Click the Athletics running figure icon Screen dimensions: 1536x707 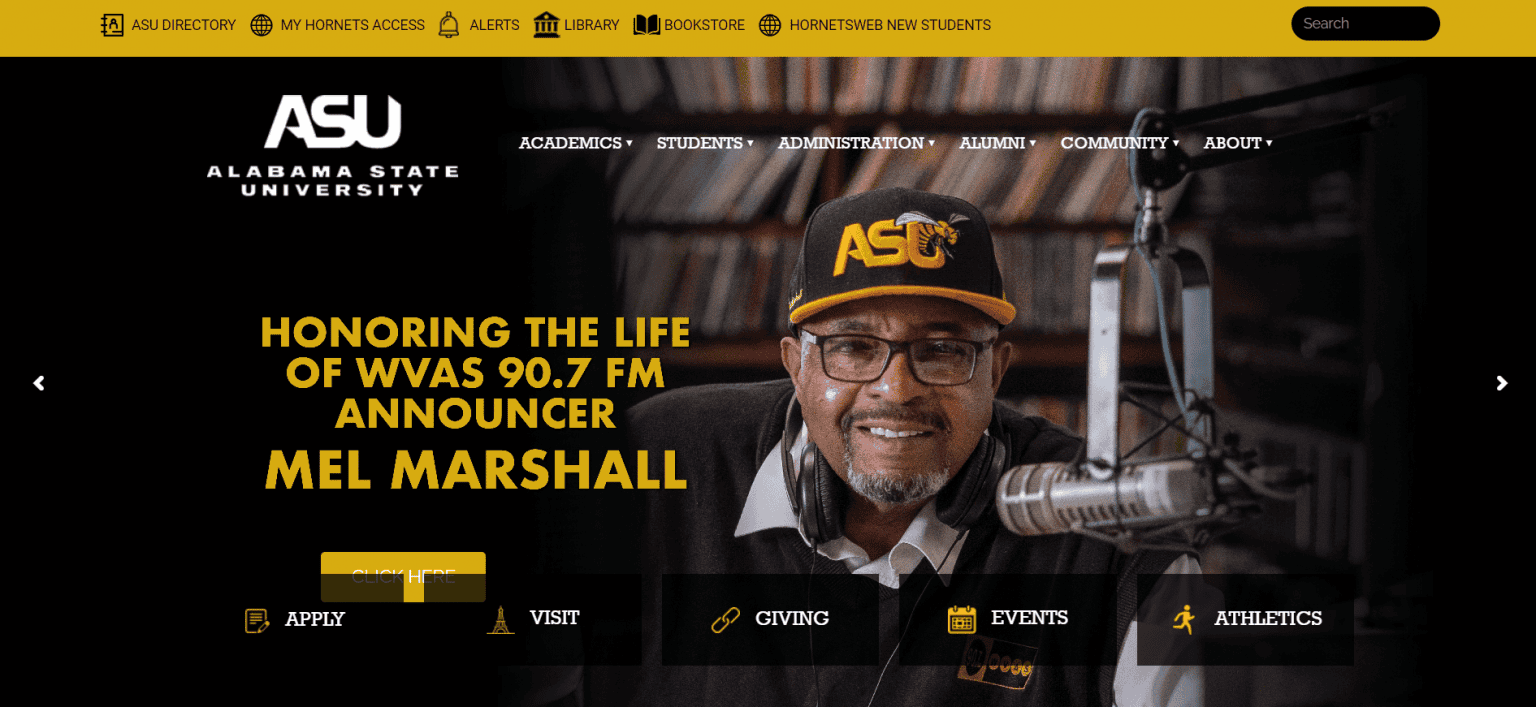click(x=1184, y=619)
